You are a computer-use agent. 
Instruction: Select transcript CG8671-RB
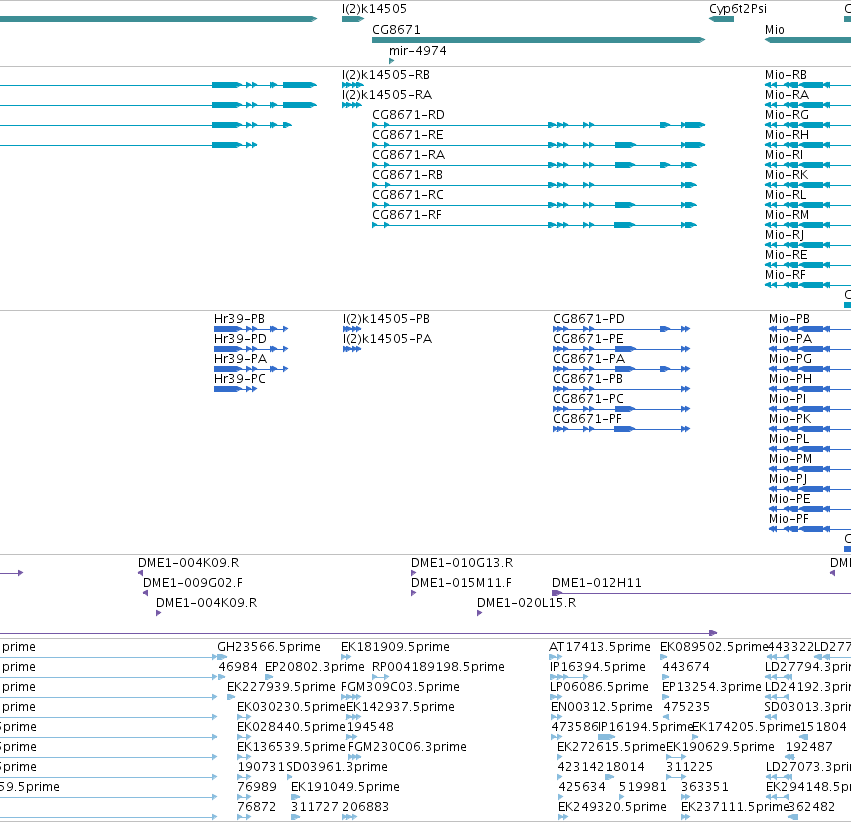(x=408, y=175)
